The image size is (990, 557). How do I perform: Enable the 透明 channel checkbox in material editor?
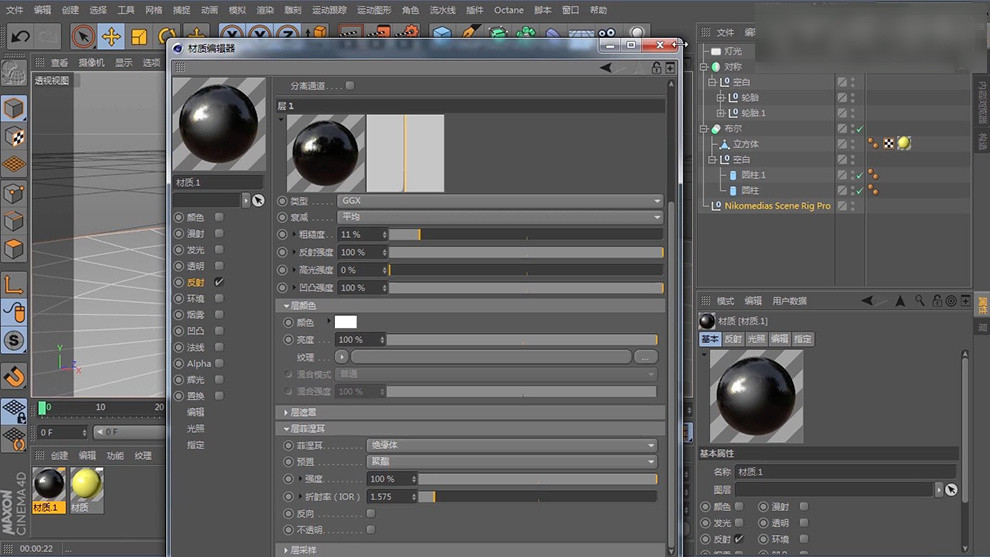coord(219,266)
